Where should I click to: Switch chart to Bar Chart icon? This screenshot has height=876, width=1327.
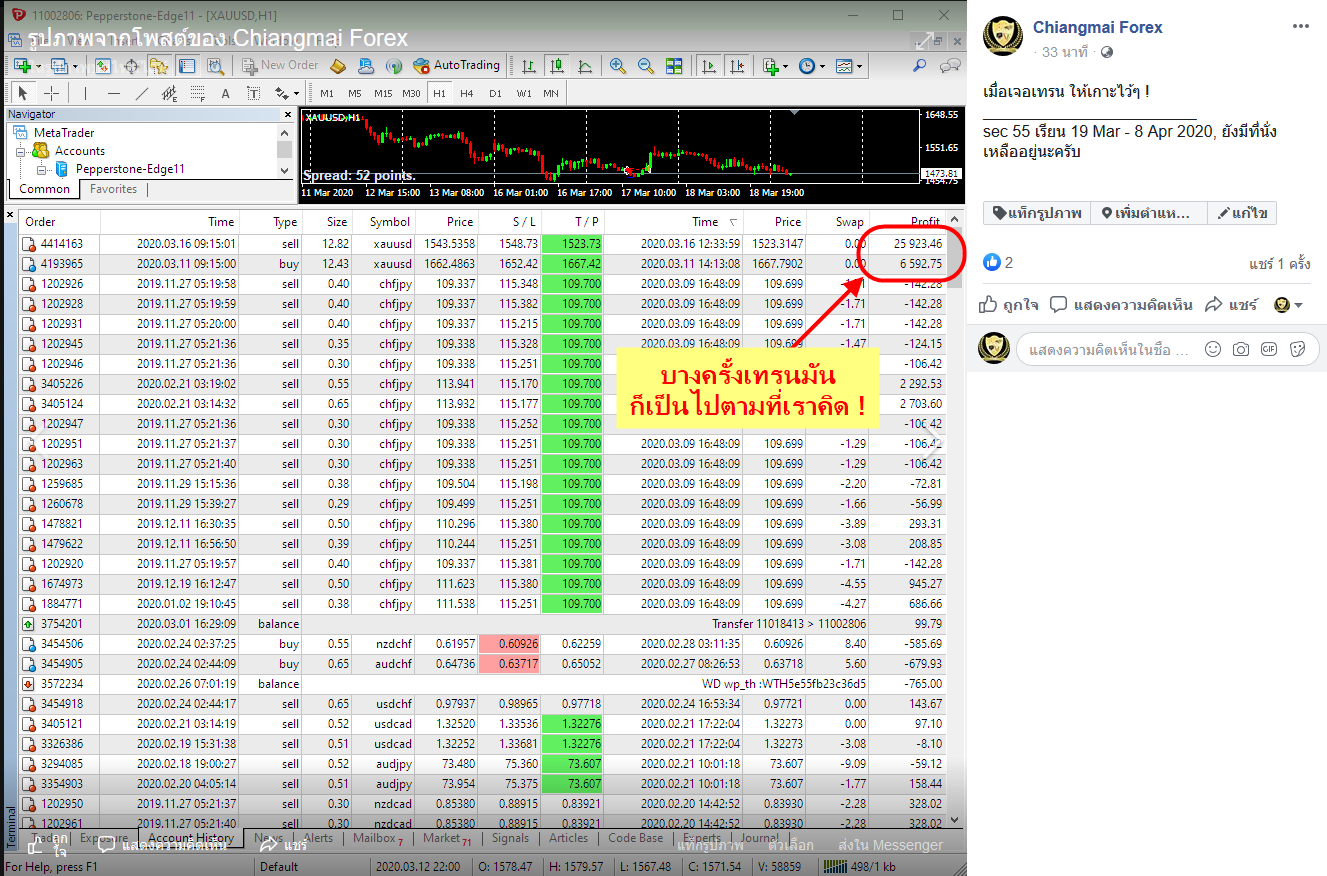(528, 66)
